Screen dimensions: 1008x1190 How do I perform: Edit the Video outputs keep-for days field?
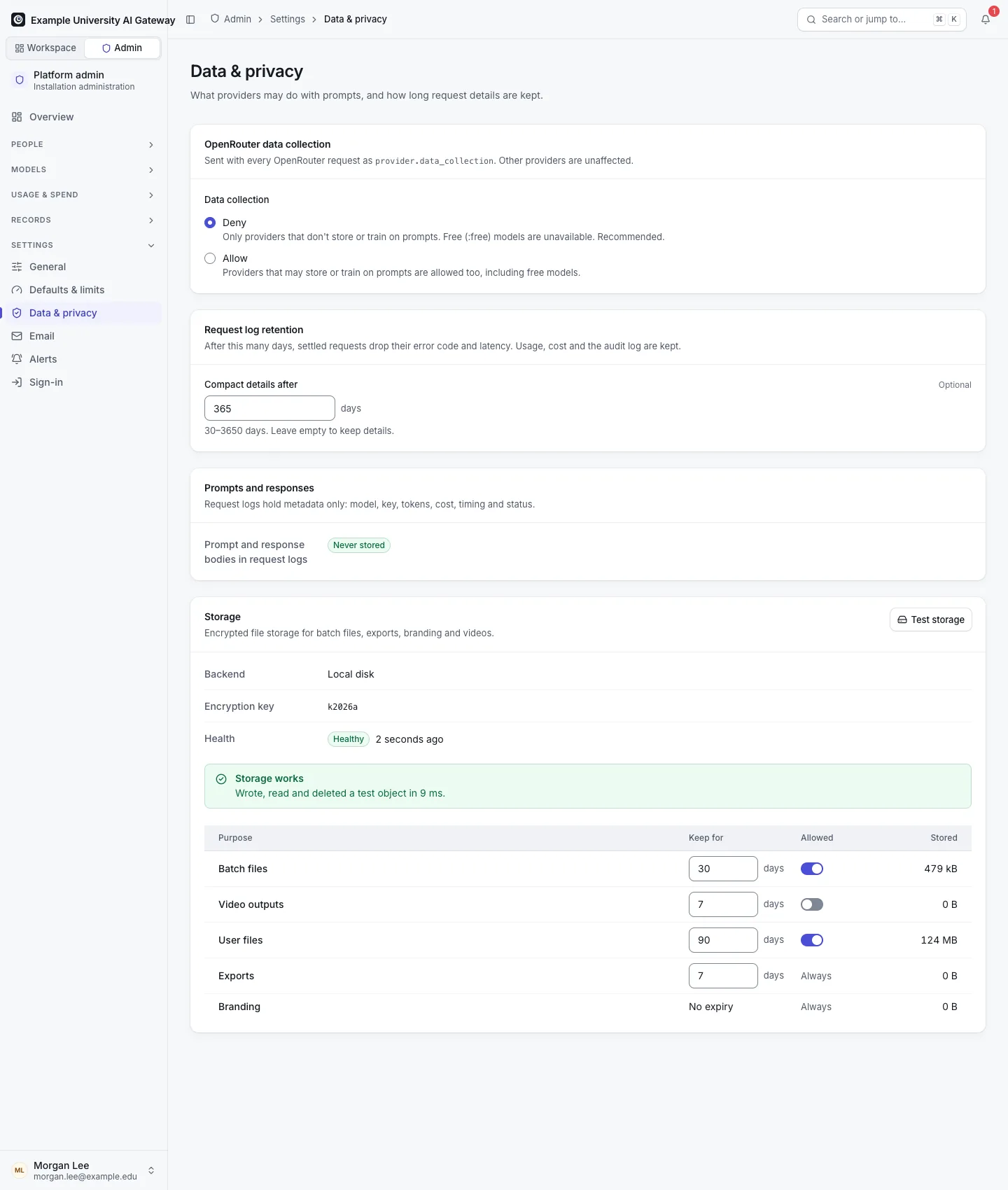point(723,904)
